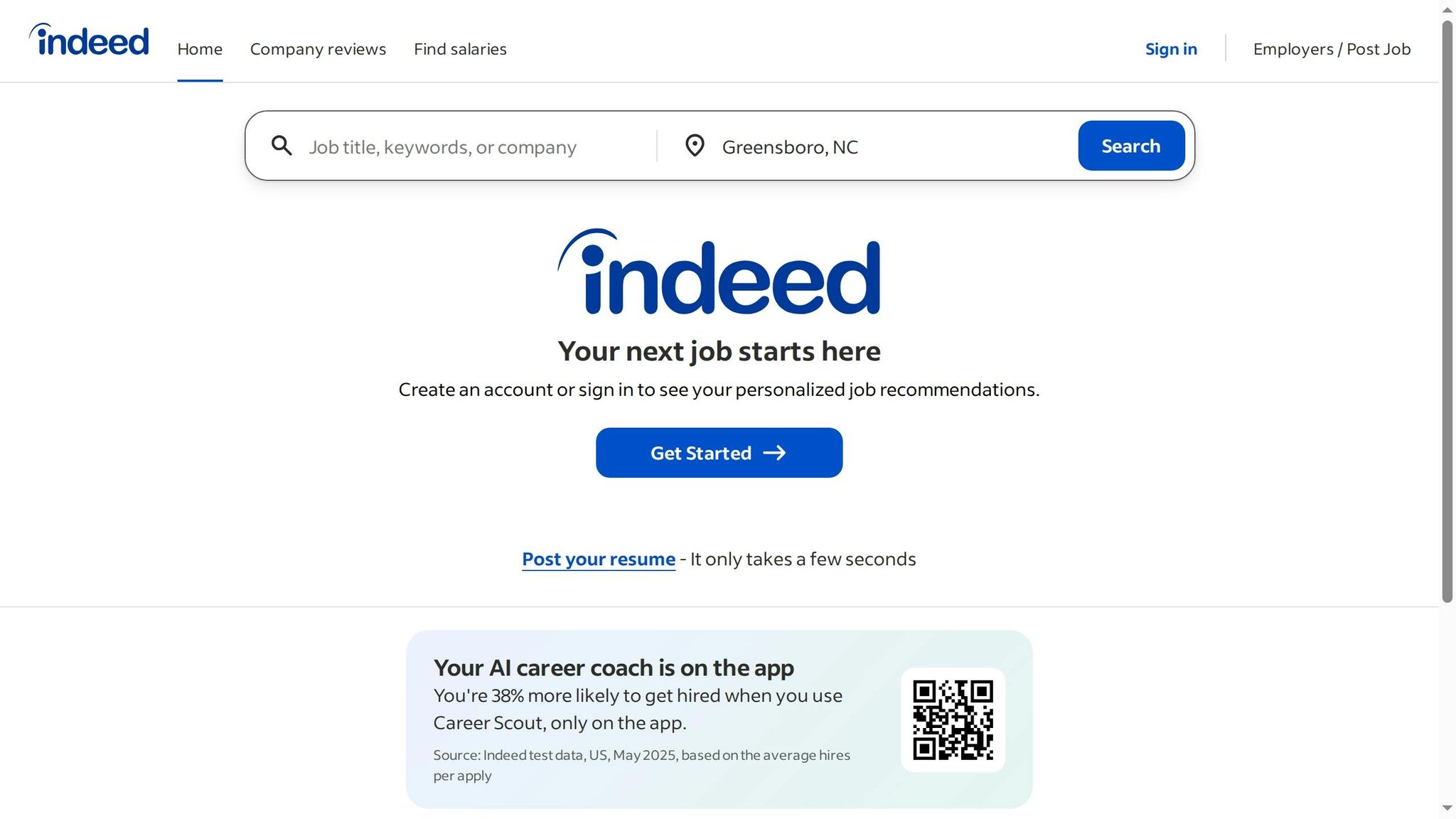
Task: Open Find salaries page
Action: pos(460,49)
